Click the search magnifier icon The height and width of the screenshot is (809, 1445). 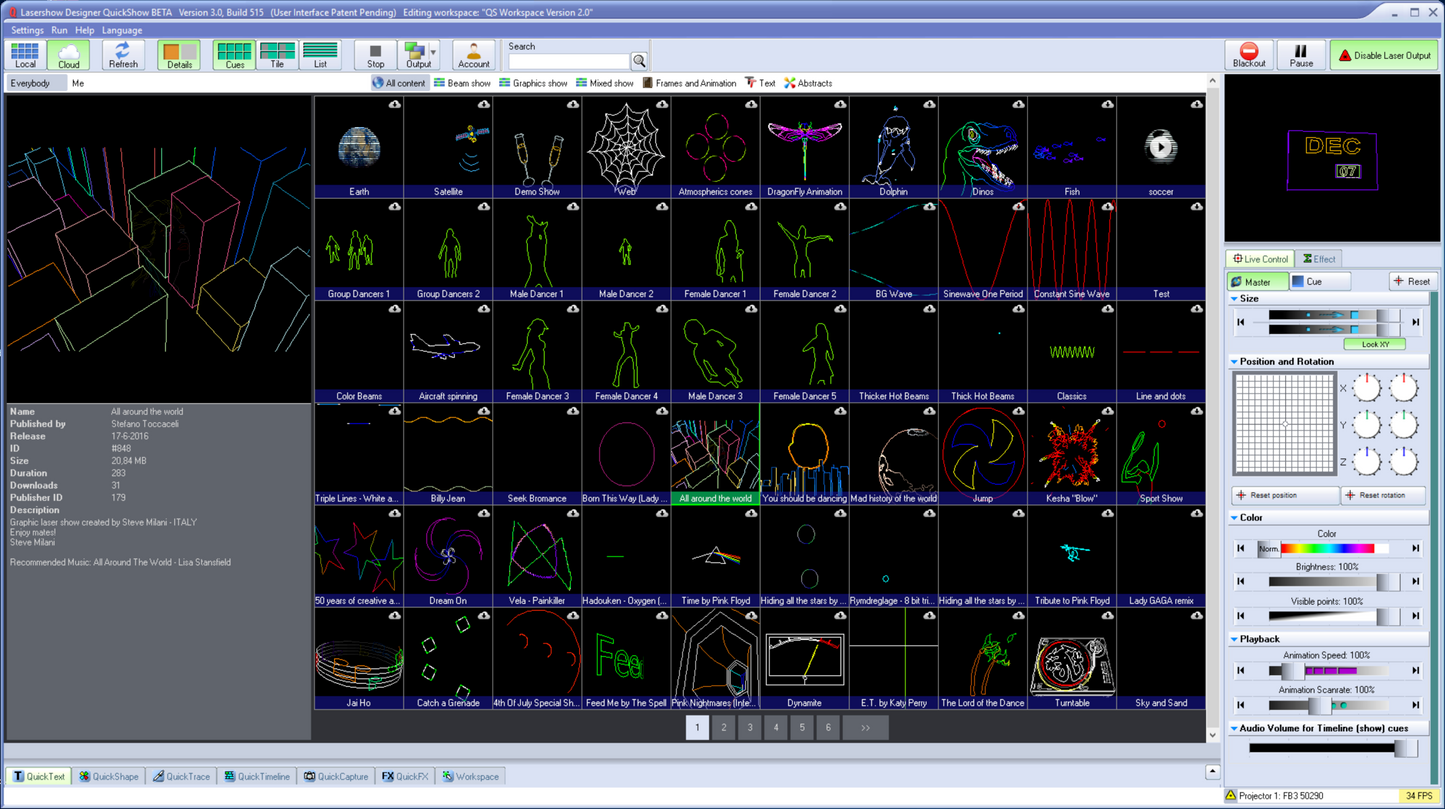pyautogui.click(x=639, y=62)
